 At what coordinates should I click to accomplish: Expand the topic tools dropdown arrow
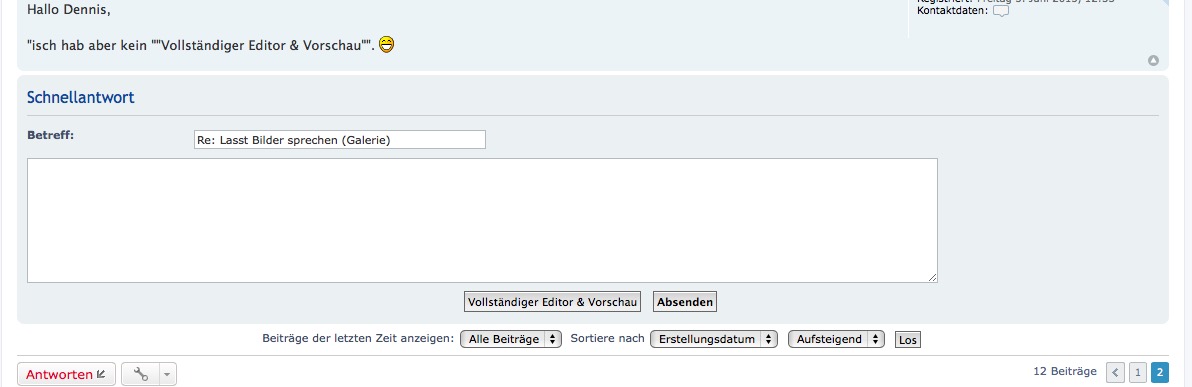pos(168,373)
